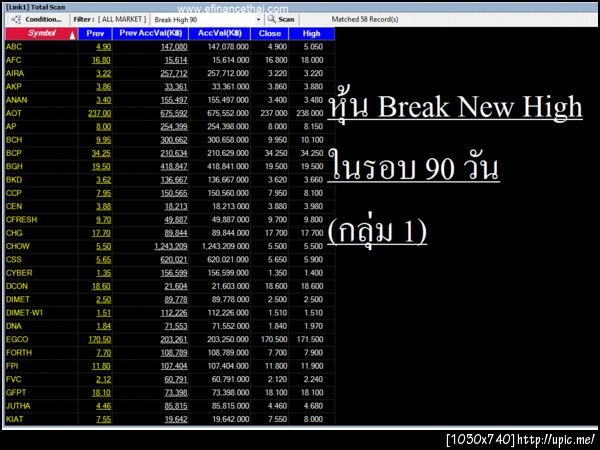
Task: Select the AP symbol
Action: pyautogui.click(x=11, y=127)
